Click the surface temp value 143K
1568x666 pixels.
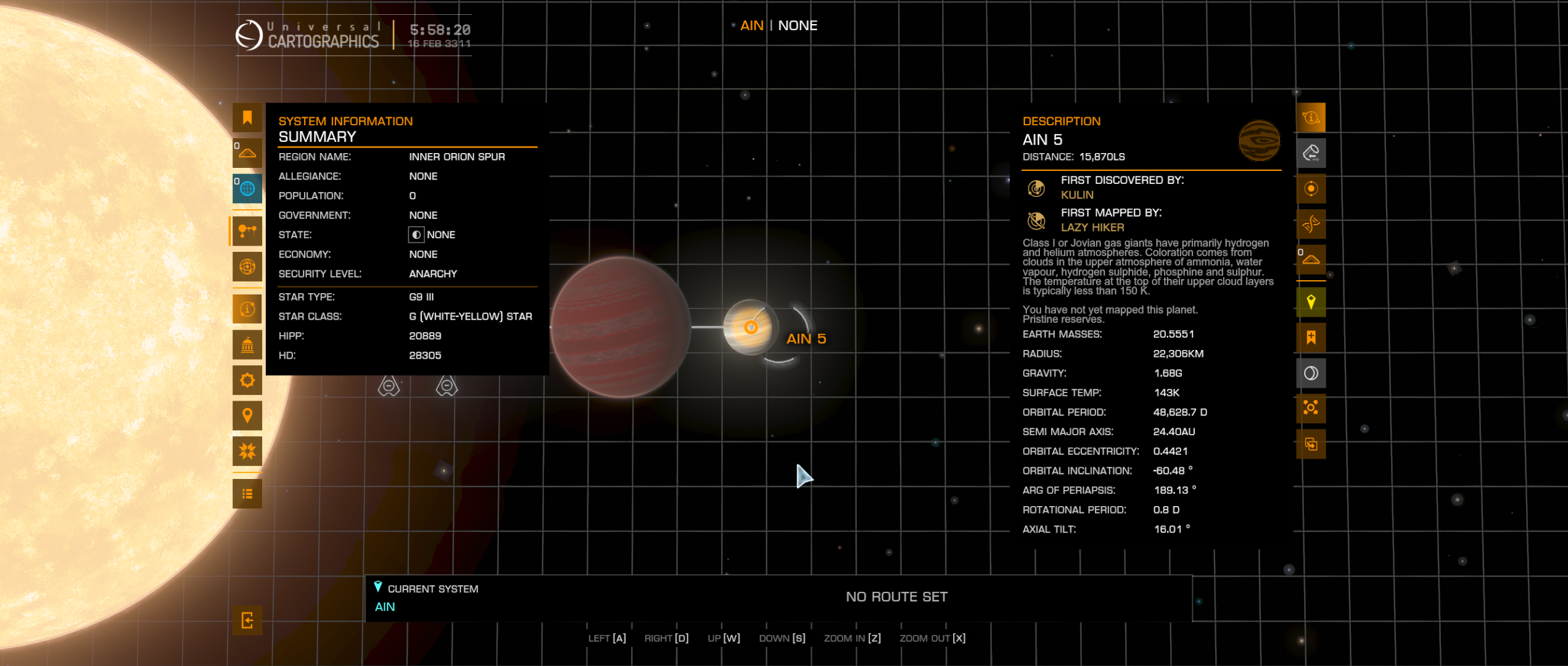coord(1166,393)
